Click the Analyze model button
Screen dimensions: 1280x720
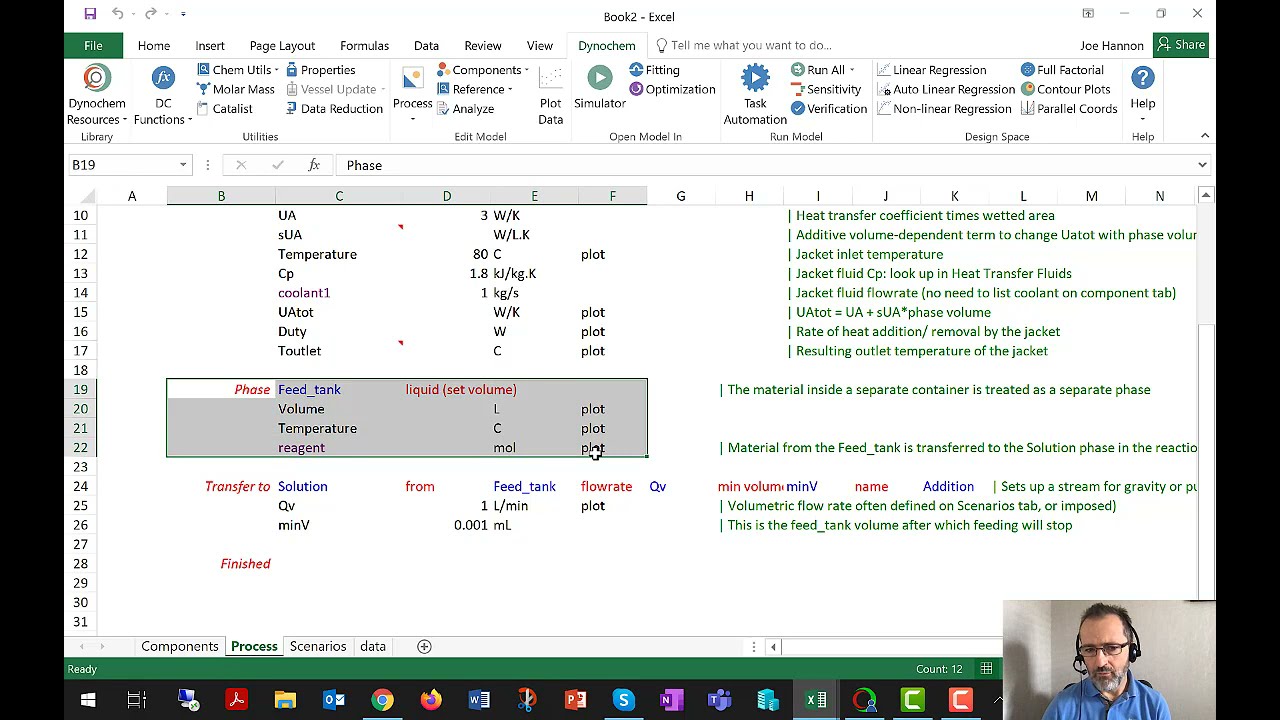tap(465, 109)
